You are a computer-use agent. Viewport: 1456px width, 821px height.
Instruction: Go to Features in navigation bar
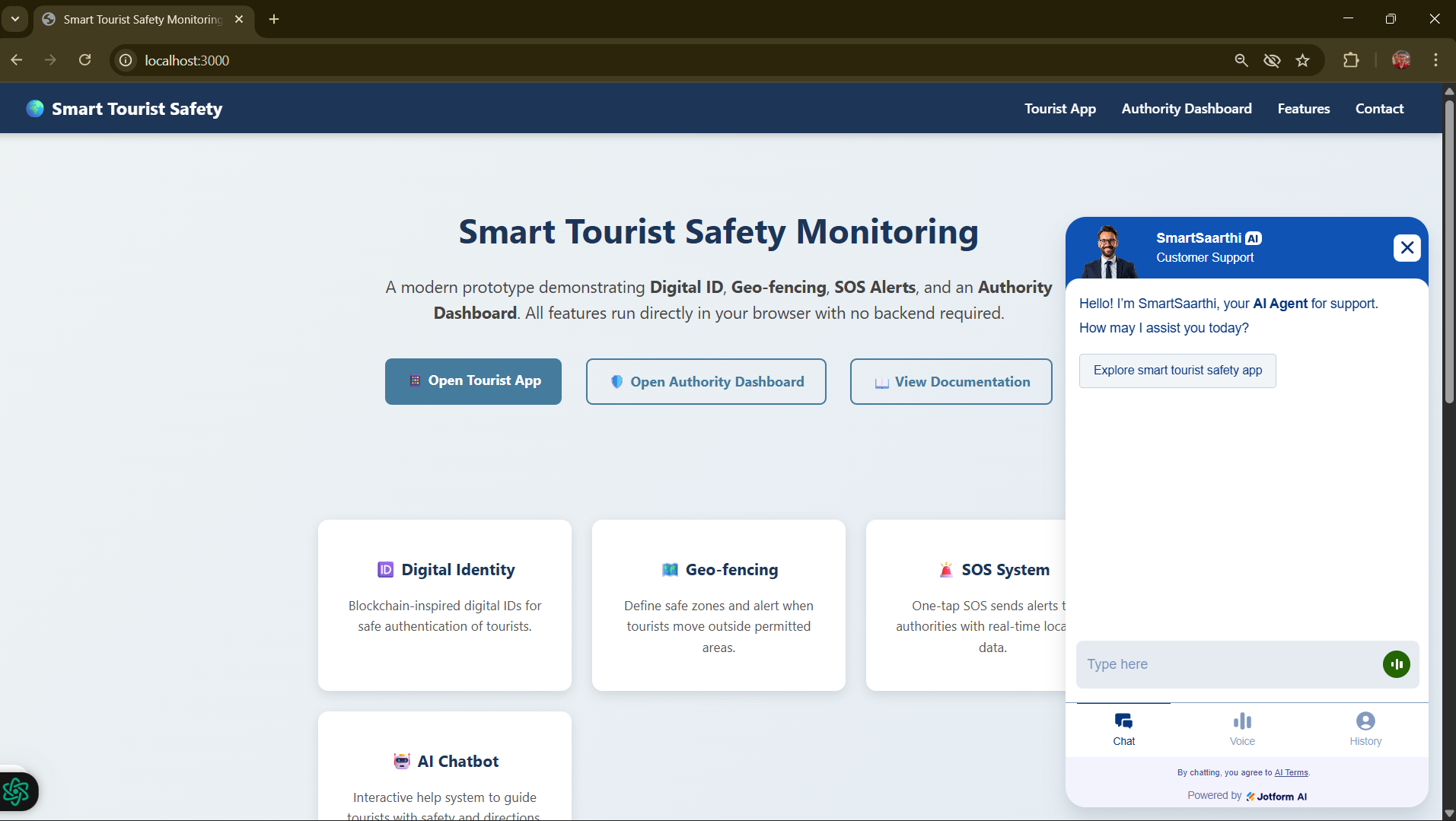[x=1304, y=109]
